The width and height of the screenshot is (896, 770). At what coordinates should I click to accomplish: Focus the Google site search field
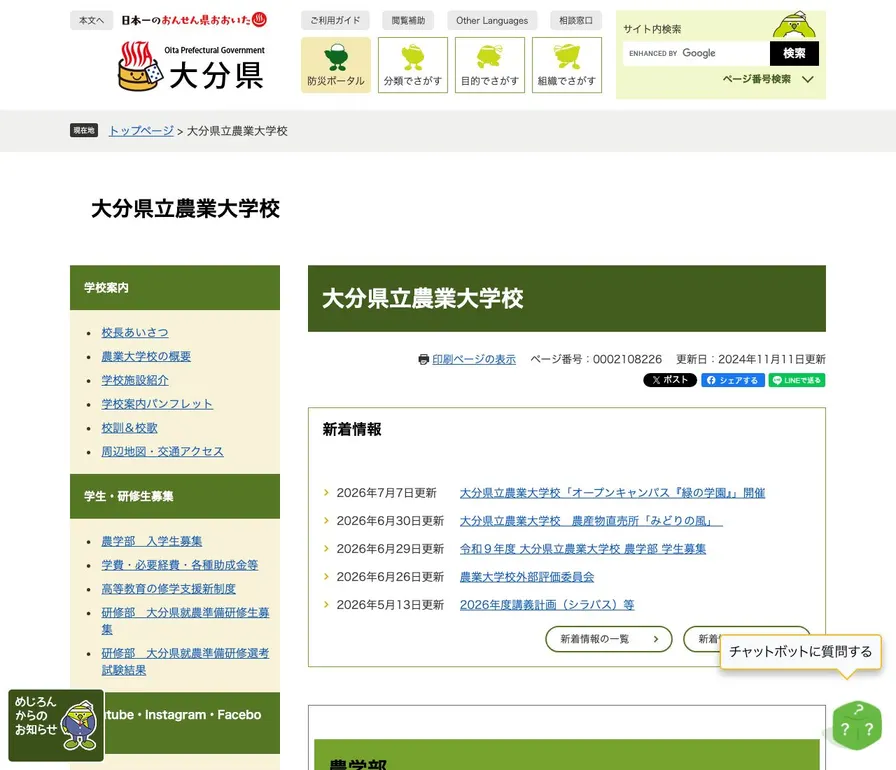click(x=696, y=53)
